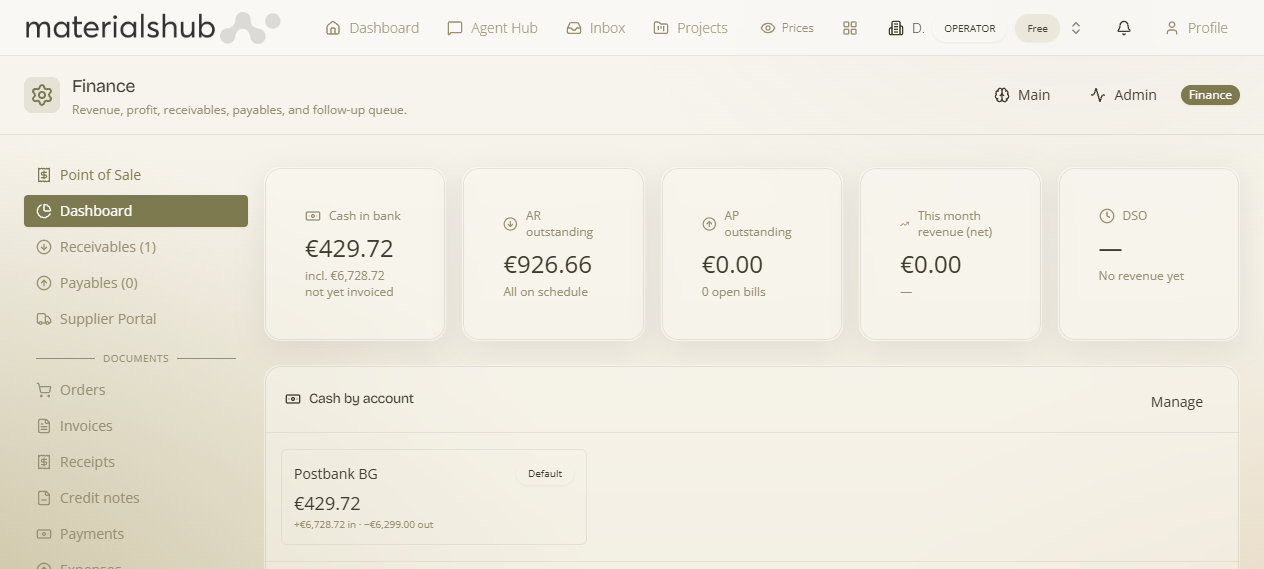Screen dimensions: 1264x569
Task: Open Payables (0) in sidebar
Action: click(136, 283)
